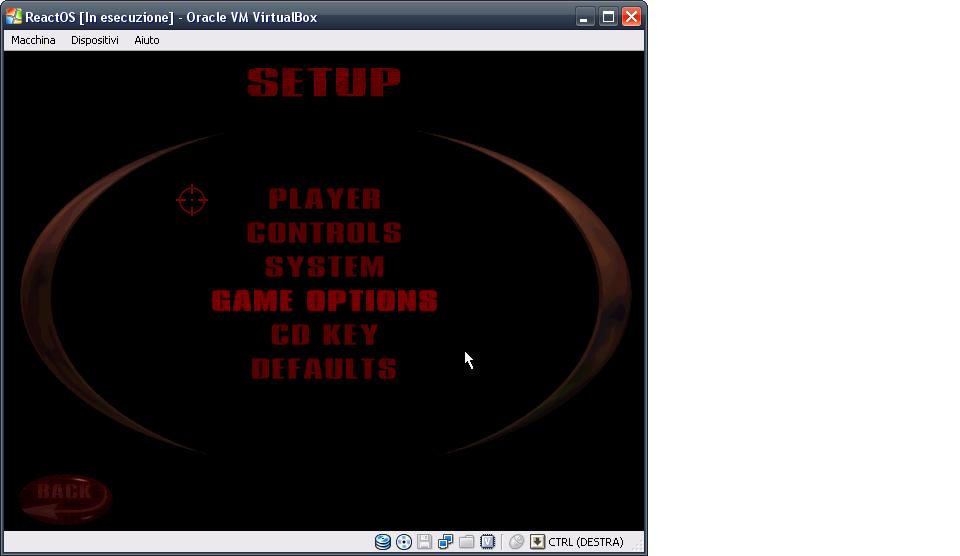Viewport: 960px width, 556px height.
Task: Open the CONTROLS setup option
Action: 324,233
